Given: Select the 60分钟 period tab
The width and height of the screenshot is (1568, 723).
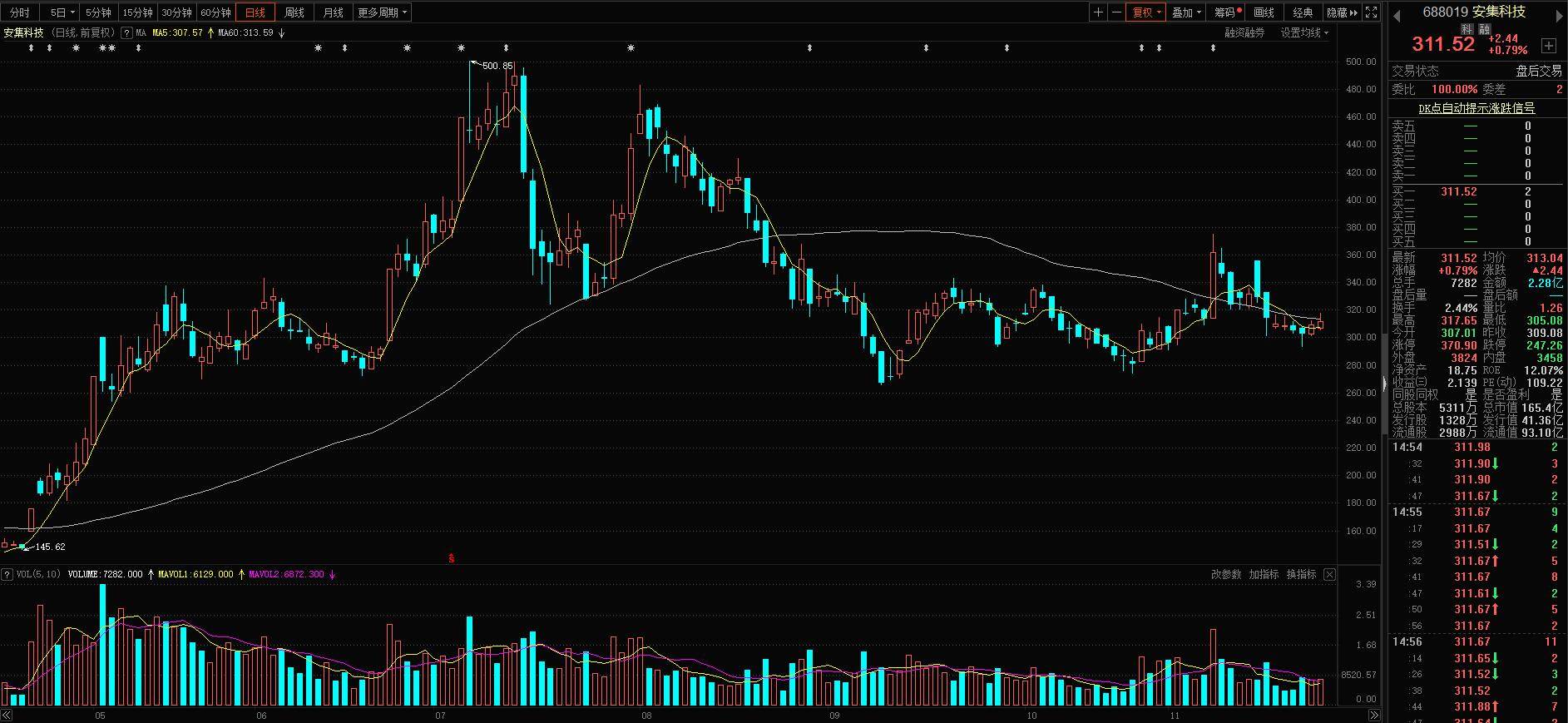Looking at the screenshot, I should (216, 12).
